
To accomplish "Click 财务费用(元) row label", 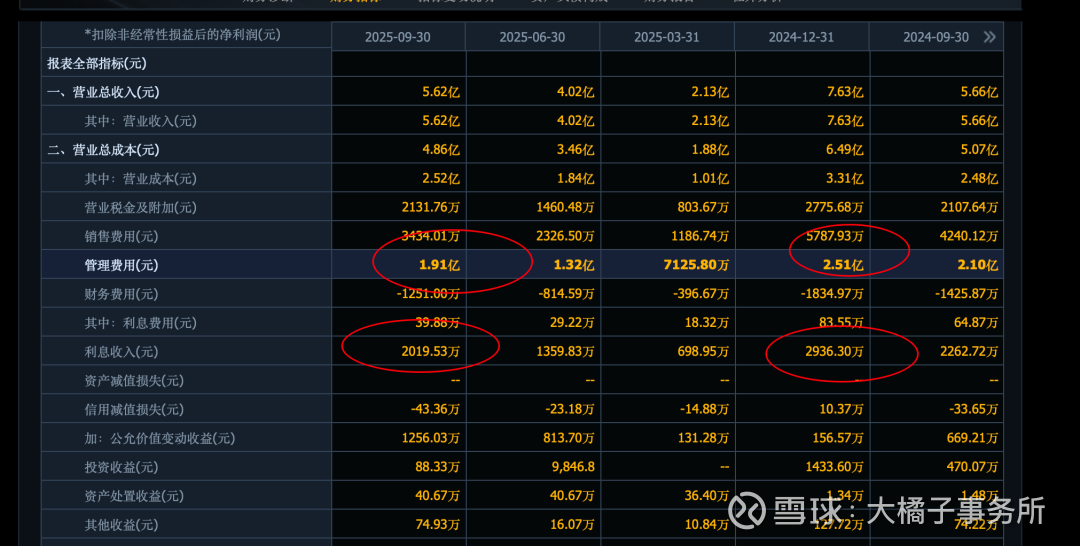I will point(121,294).
